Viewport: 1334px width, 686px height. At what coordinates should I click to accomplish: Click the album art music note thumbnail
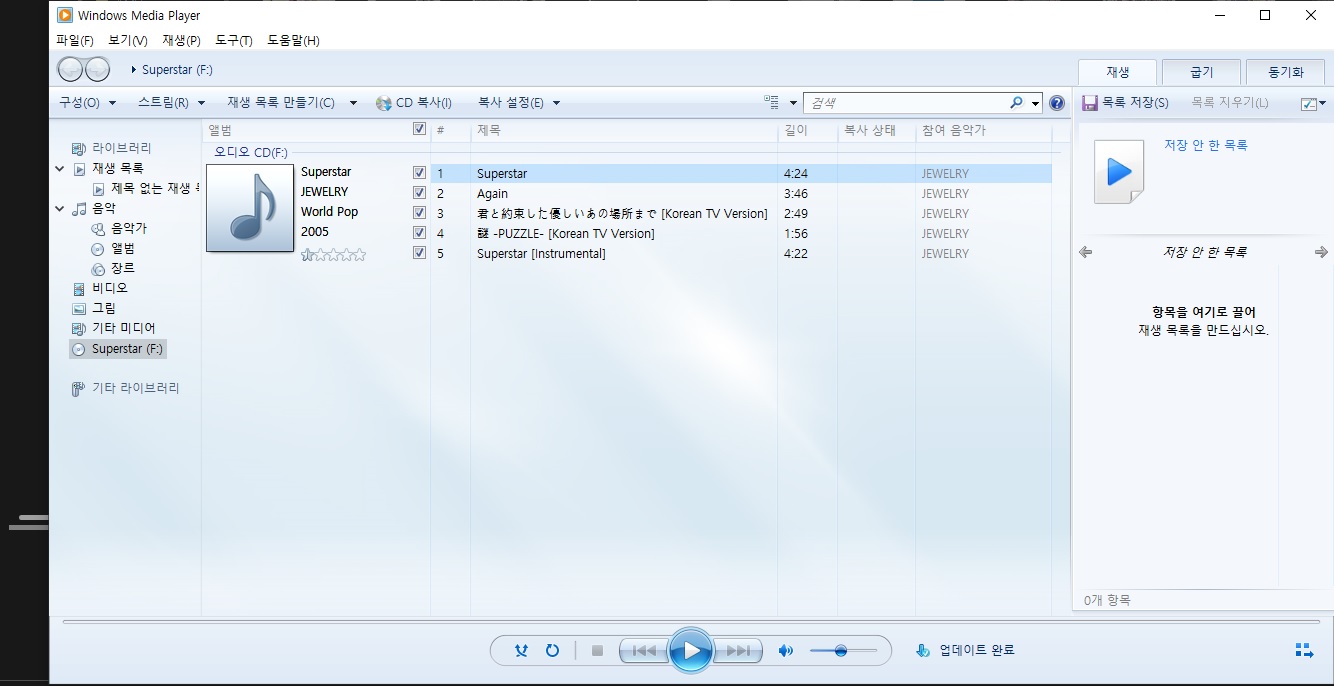(x=250, y=208)
